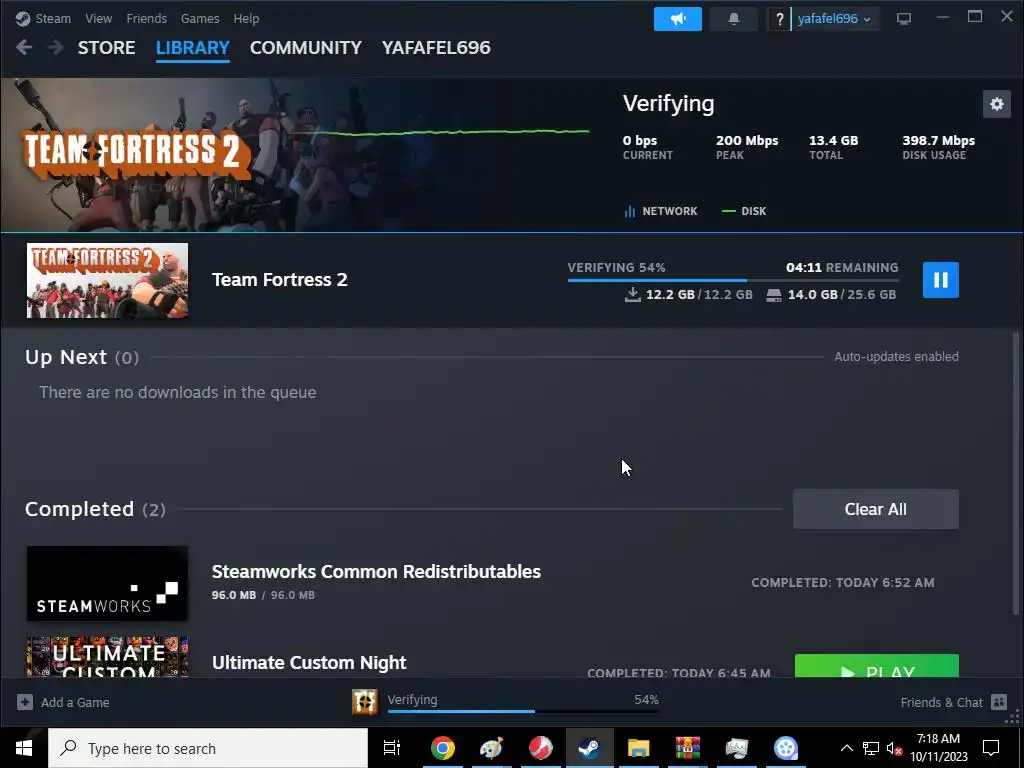Toggle the DISK graph legend
This screenshot has height=768, width=1024.
(x=744, y=211)
